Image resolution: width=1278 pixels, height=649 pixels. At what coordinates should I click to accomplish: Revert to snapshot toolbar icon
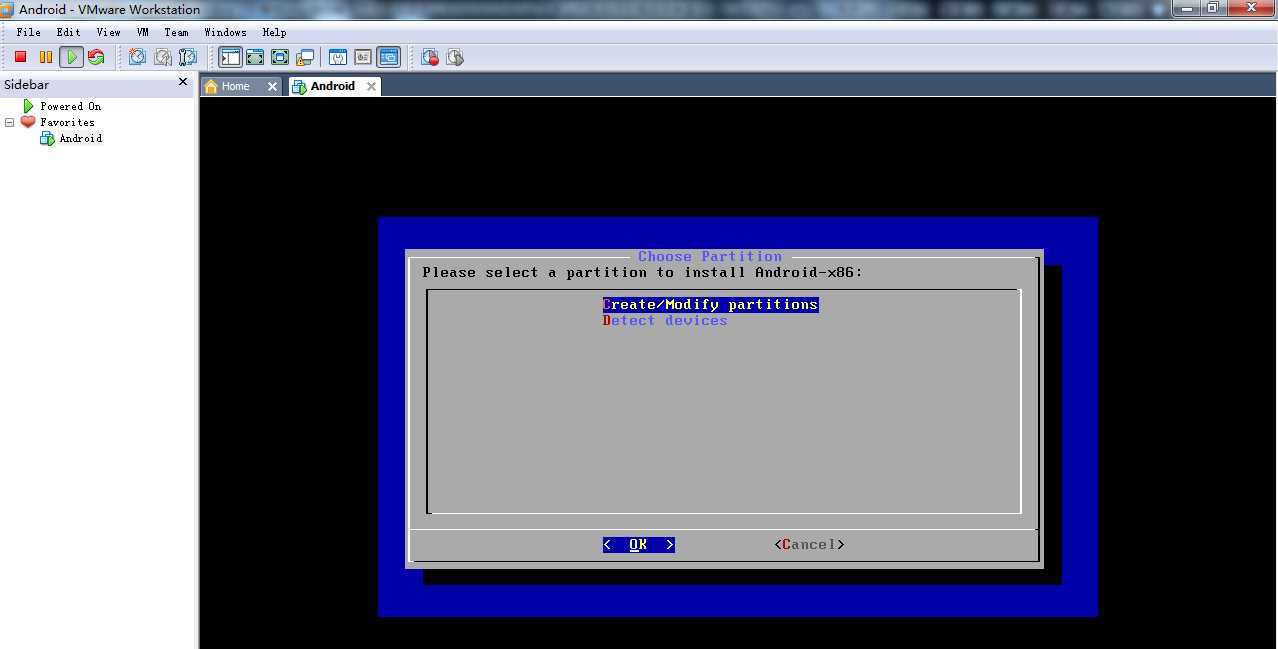click(162, 57)
